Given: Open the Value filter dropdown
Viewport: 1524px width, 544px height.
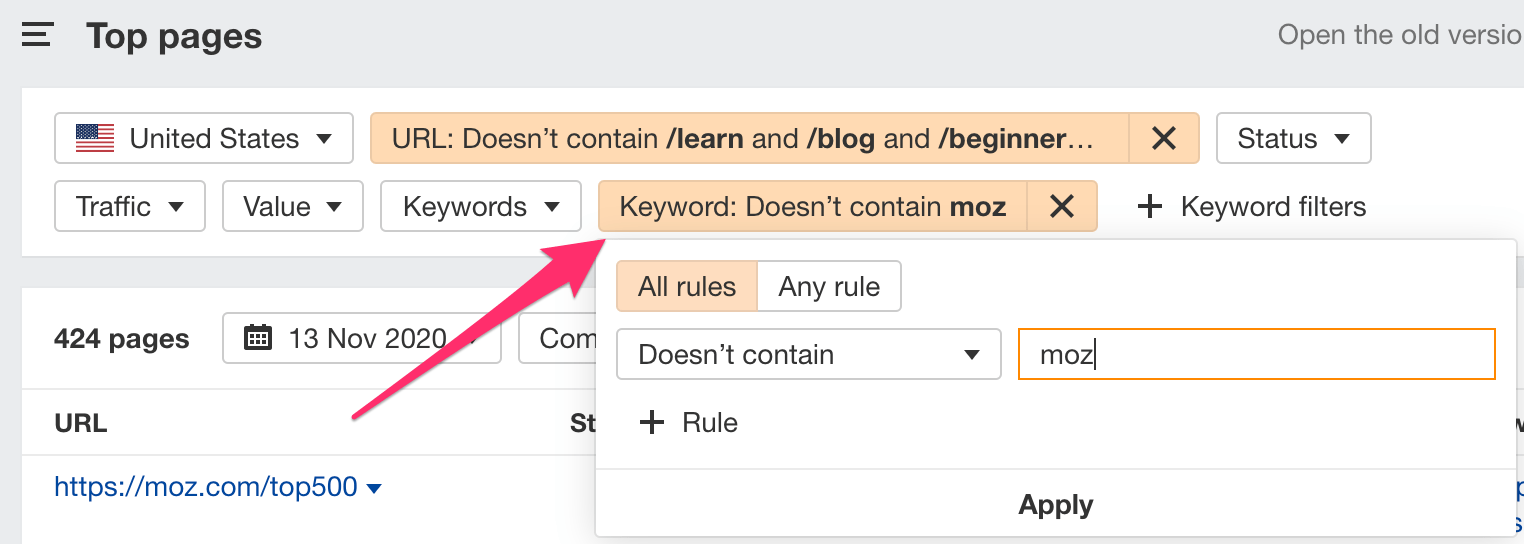Looking at the screenshot, I should tap(293, 206).
